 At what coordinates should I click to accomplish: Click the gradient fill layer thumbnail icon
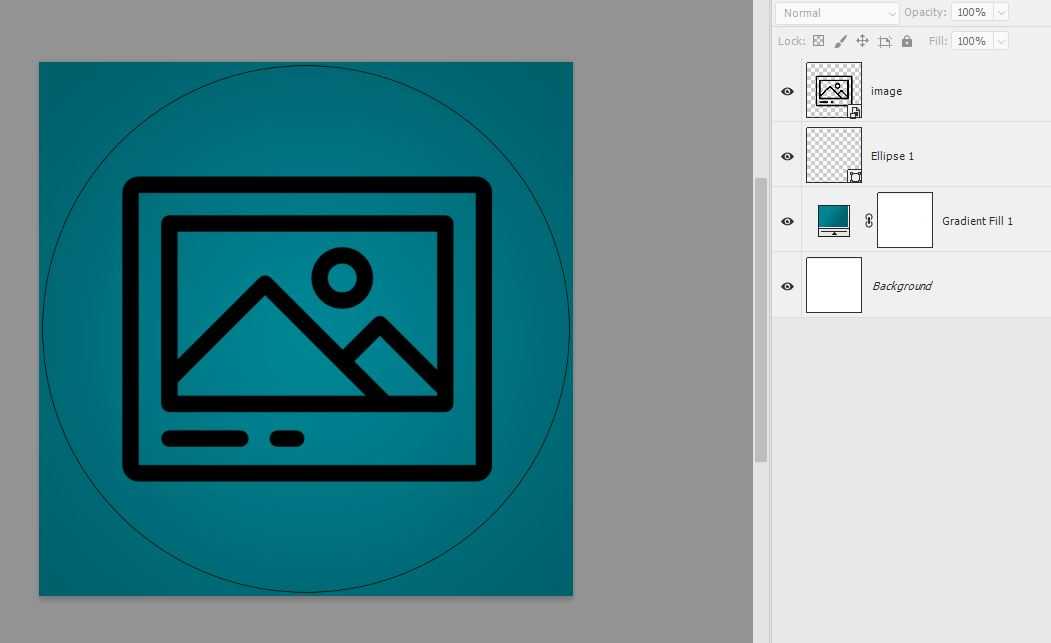(x=833, y=220)
